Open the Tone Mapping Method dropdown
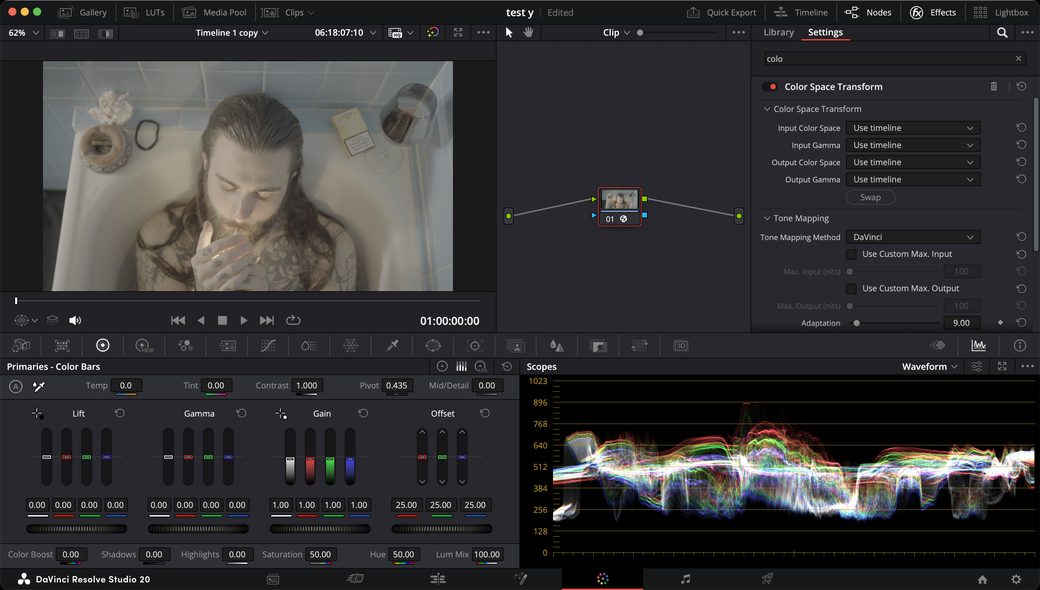The width and height of the screenshot is (1040, 590). 913,237
